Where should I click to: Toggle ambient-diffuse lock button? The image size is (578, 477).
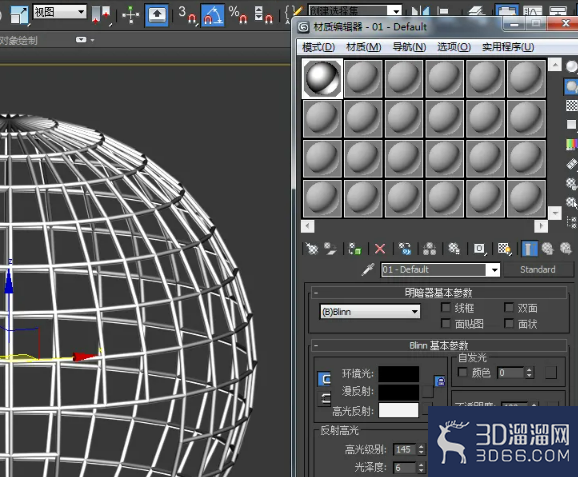439,381
